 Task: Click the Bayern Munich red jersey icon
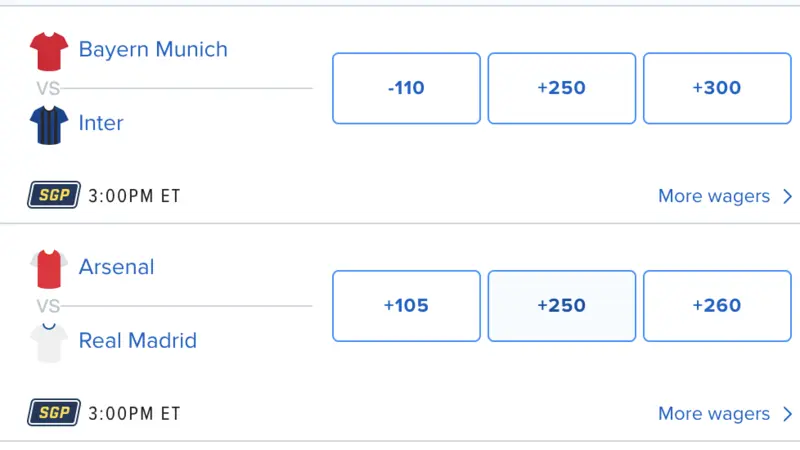click(48, 50)
